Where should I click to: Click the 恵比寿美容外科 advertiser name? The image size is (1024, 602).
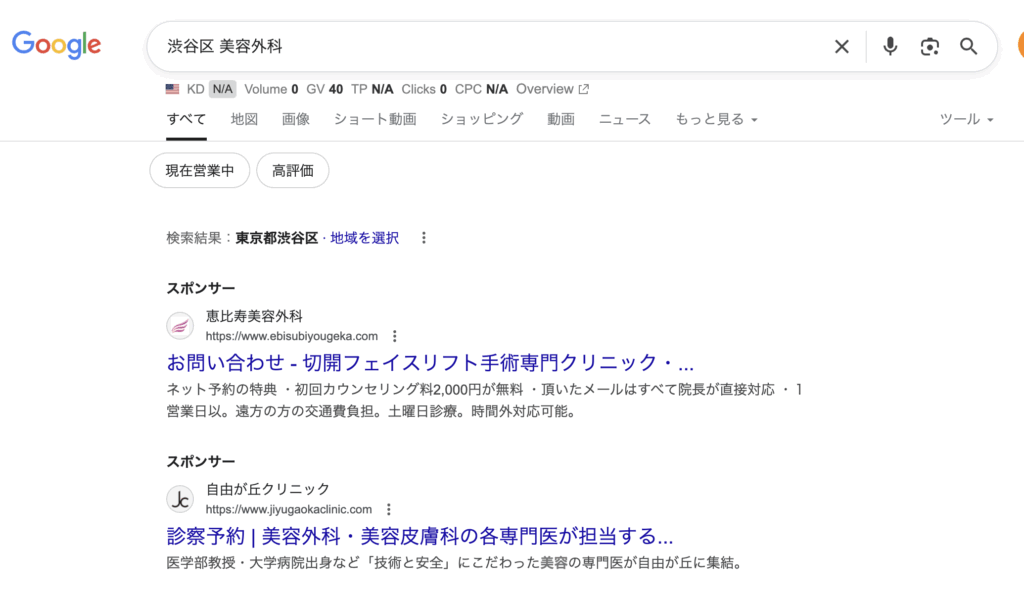pyautogui.click(x=254, y=316)
